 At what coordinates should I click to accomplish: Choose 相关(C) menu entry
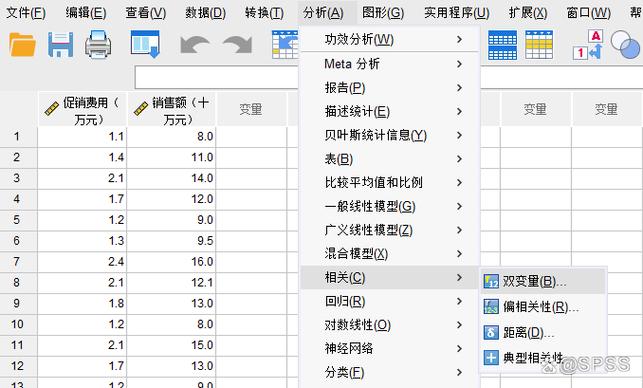(390, 278)
